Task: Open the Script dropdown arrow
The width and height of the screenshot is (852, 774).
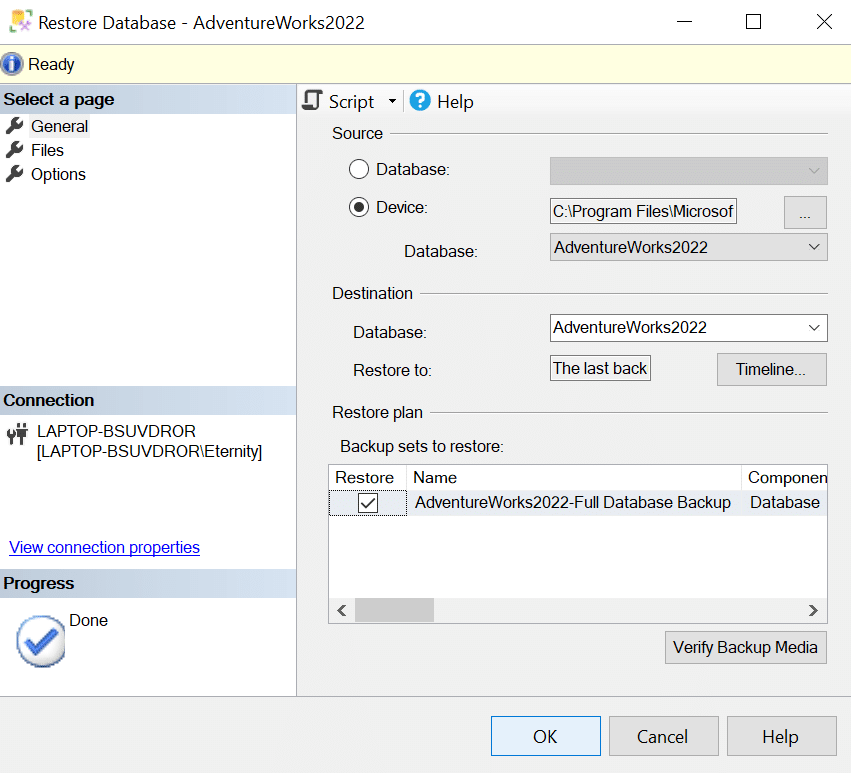Action: click(391, 101)
